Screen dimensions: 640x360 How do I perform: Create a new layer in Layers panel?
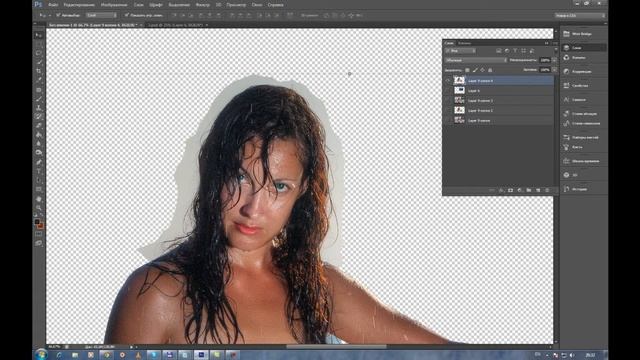click(538, 190)
